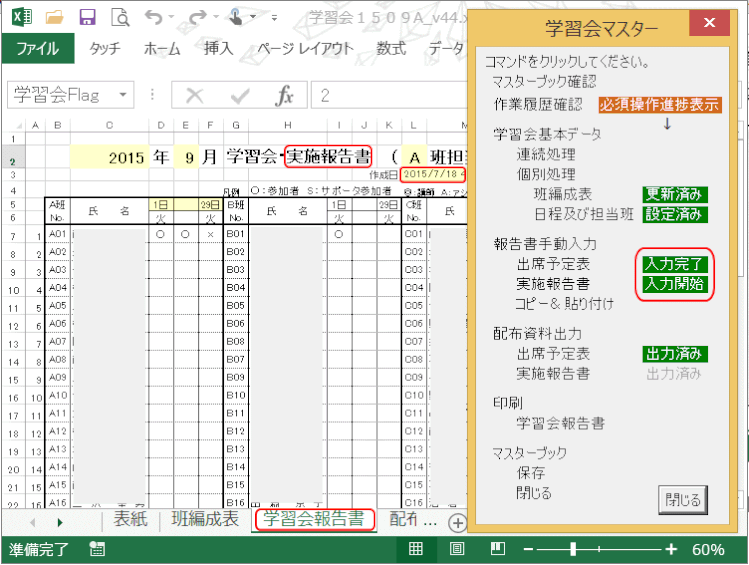Open the 数式 ribbon tab
749x565 pixels.
point(391,48)
